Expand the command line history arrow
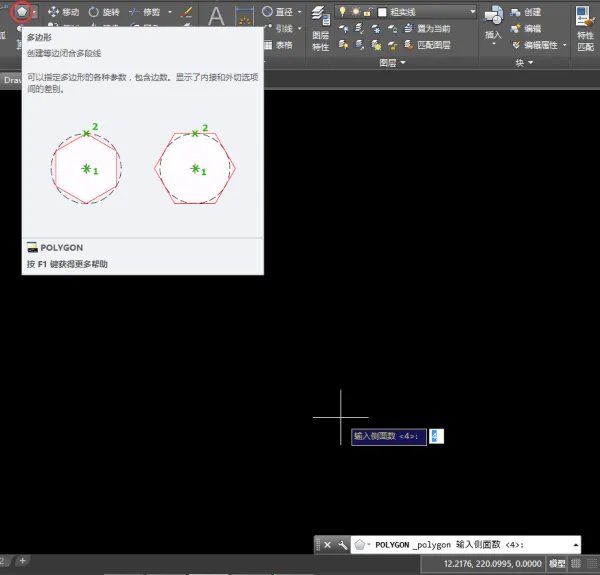Viewport: 600px width, 575px height. coord(575,545)
